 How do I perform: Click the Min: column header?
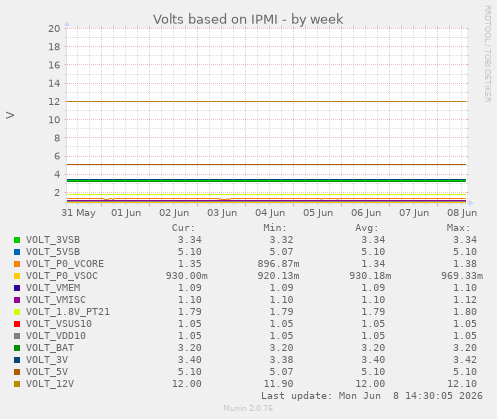tap(275, 228)
